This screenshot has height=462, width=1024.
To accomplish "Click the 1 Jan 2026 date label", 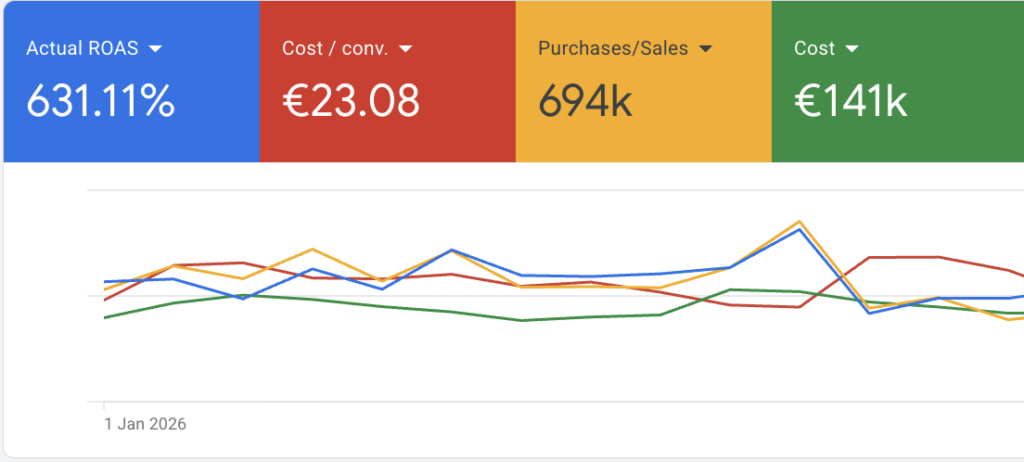I will (x=145, y=424).
